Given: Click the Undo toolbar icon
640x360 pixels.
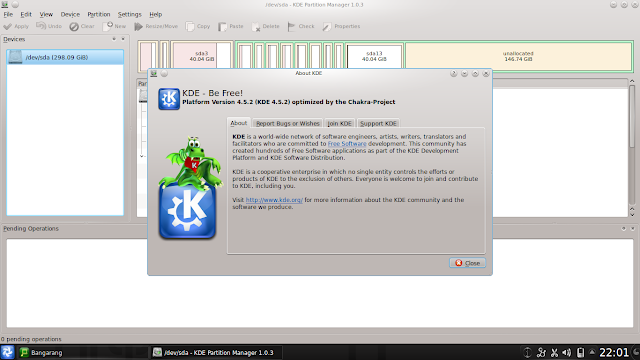Looking at the screenshot, I should pos(40,26).
